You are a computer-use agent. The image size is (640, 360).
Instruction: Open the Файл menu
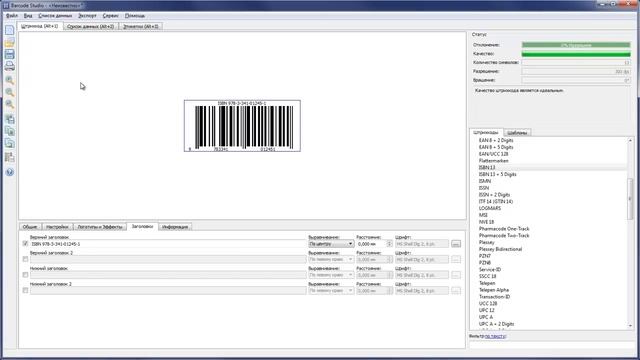pos(12,16)
